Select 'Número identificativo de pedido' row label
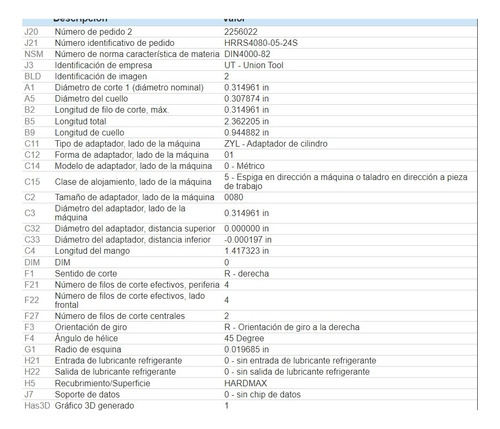Viewport: 500px width, 429px height. (114, 43)
